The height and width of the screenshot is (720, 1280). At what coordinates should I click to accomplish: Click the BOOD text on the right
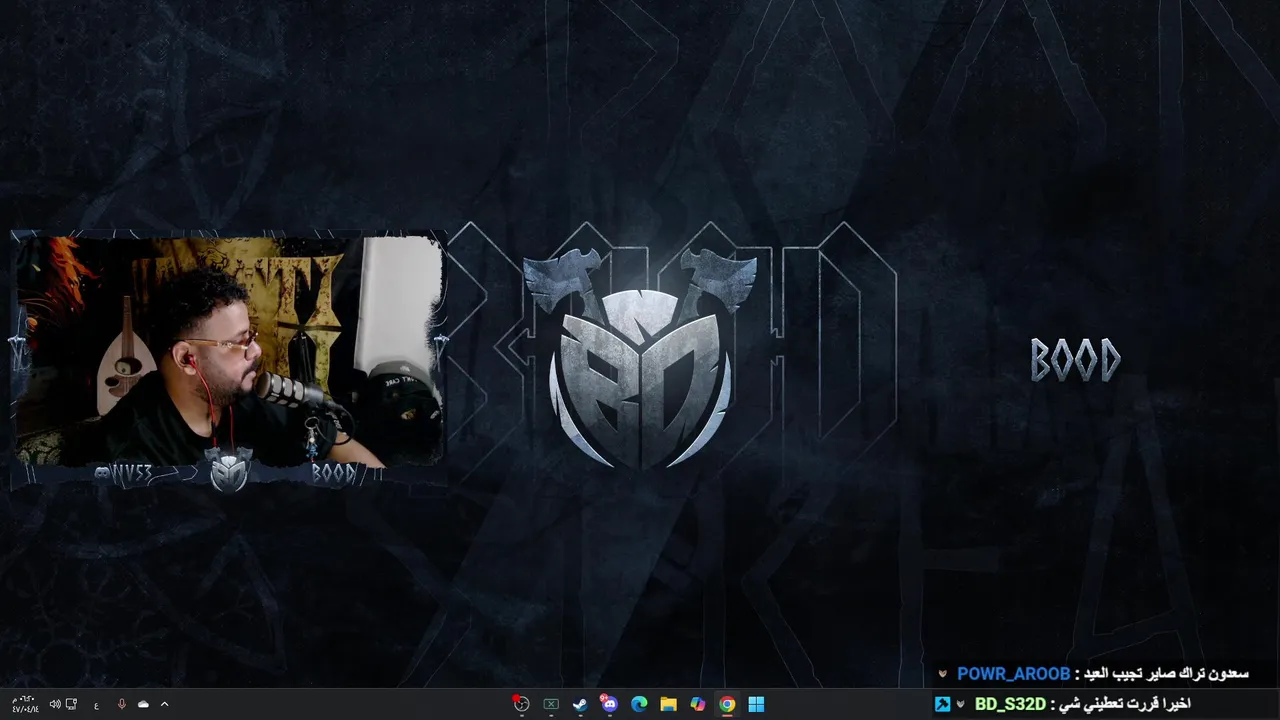pos(1076,360)
